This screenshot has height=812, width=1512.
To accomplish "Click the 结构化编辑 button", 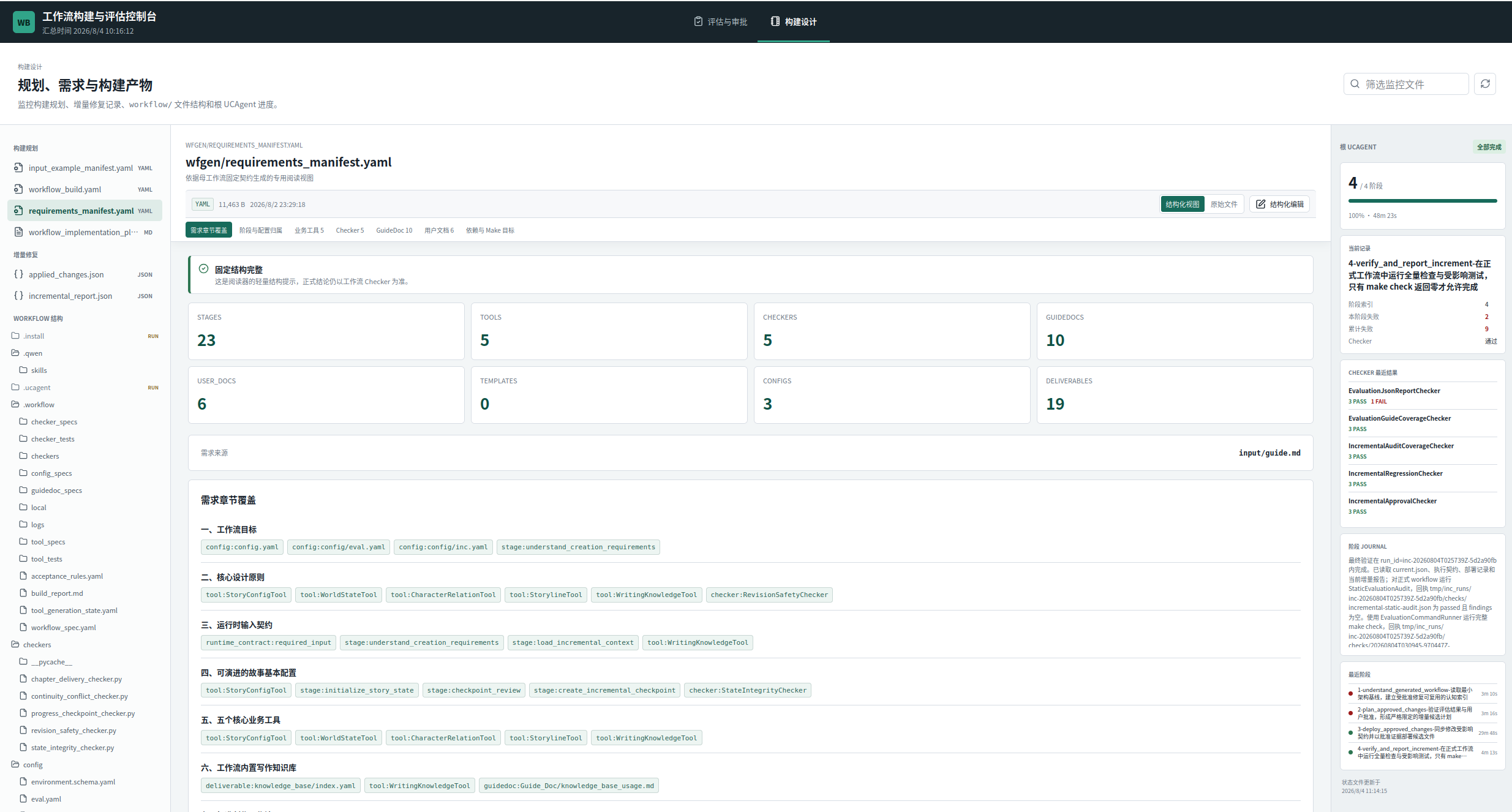I will pyautogui.click(x=1280, y=204).
